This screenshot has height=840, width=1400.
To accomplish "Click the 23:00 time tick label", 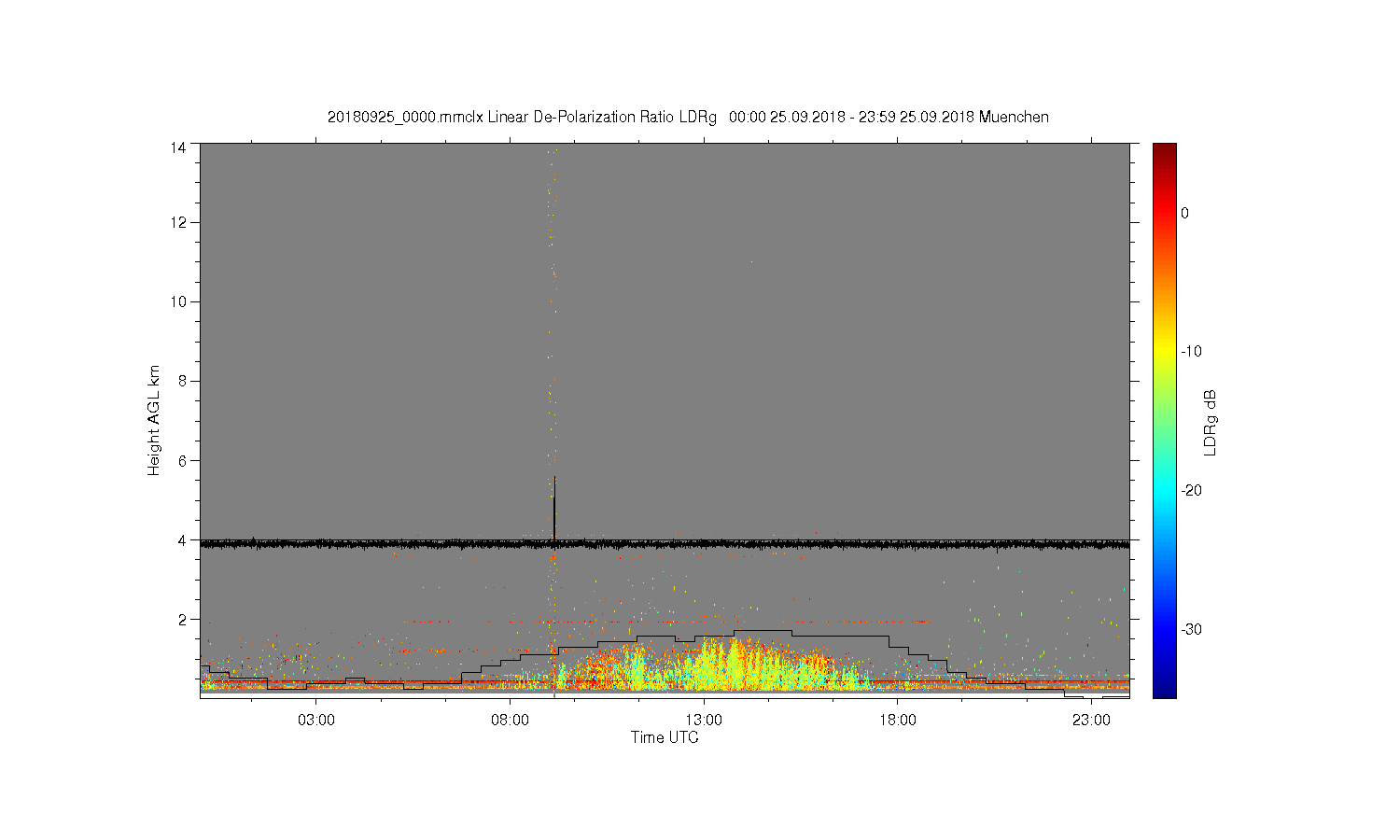I will point(1091,721).
